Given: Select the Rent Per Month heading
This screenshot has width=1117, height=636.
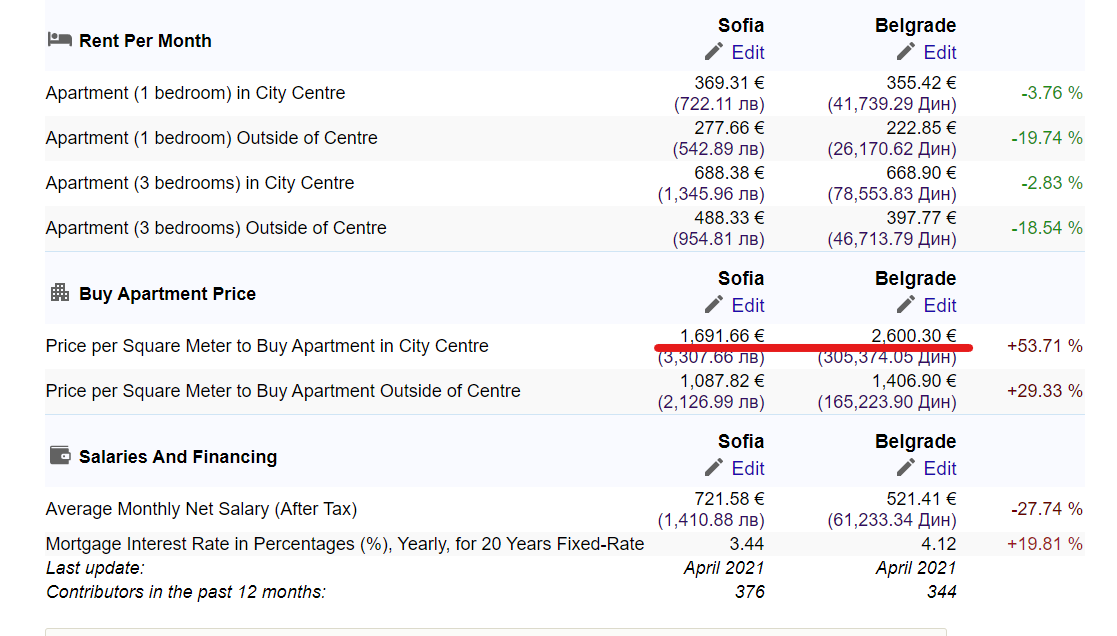Looking at the screenshot, I should point(145,41).
